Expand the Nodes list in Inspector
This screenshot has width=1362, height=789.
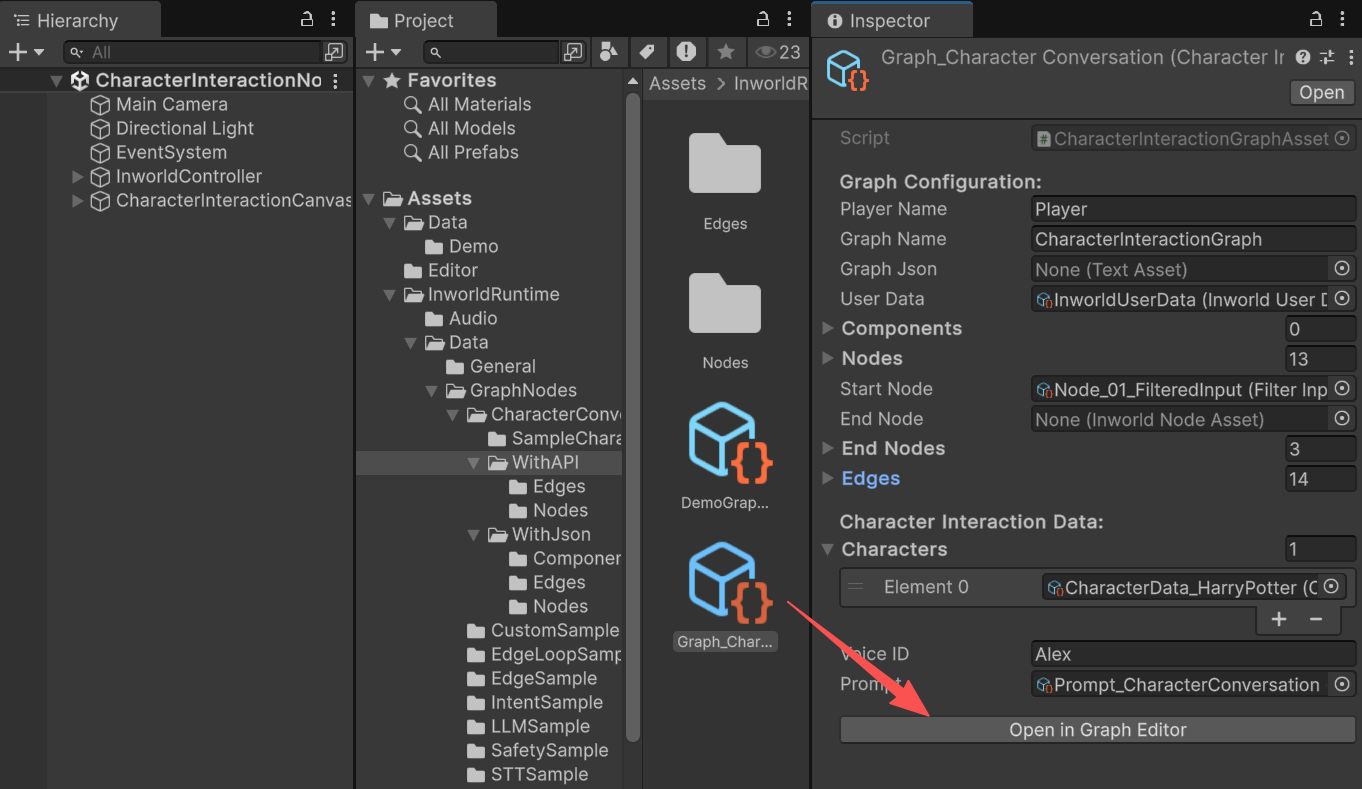828,358
